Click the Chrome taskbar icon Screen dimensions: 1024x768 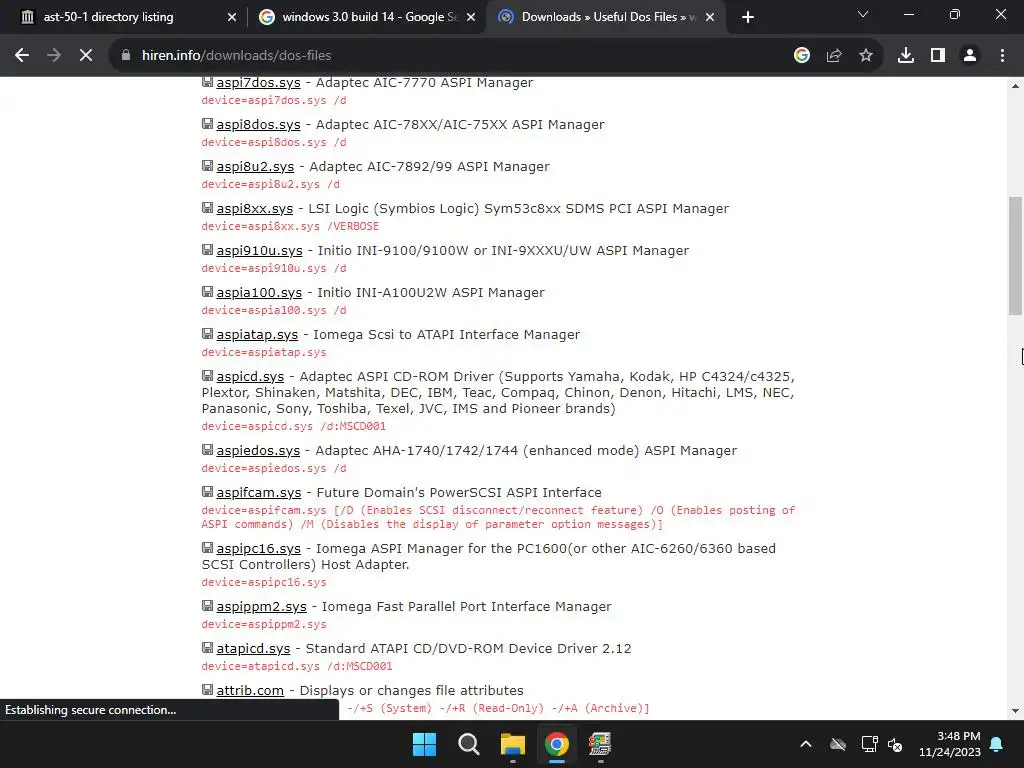click(x=557, y=744)
